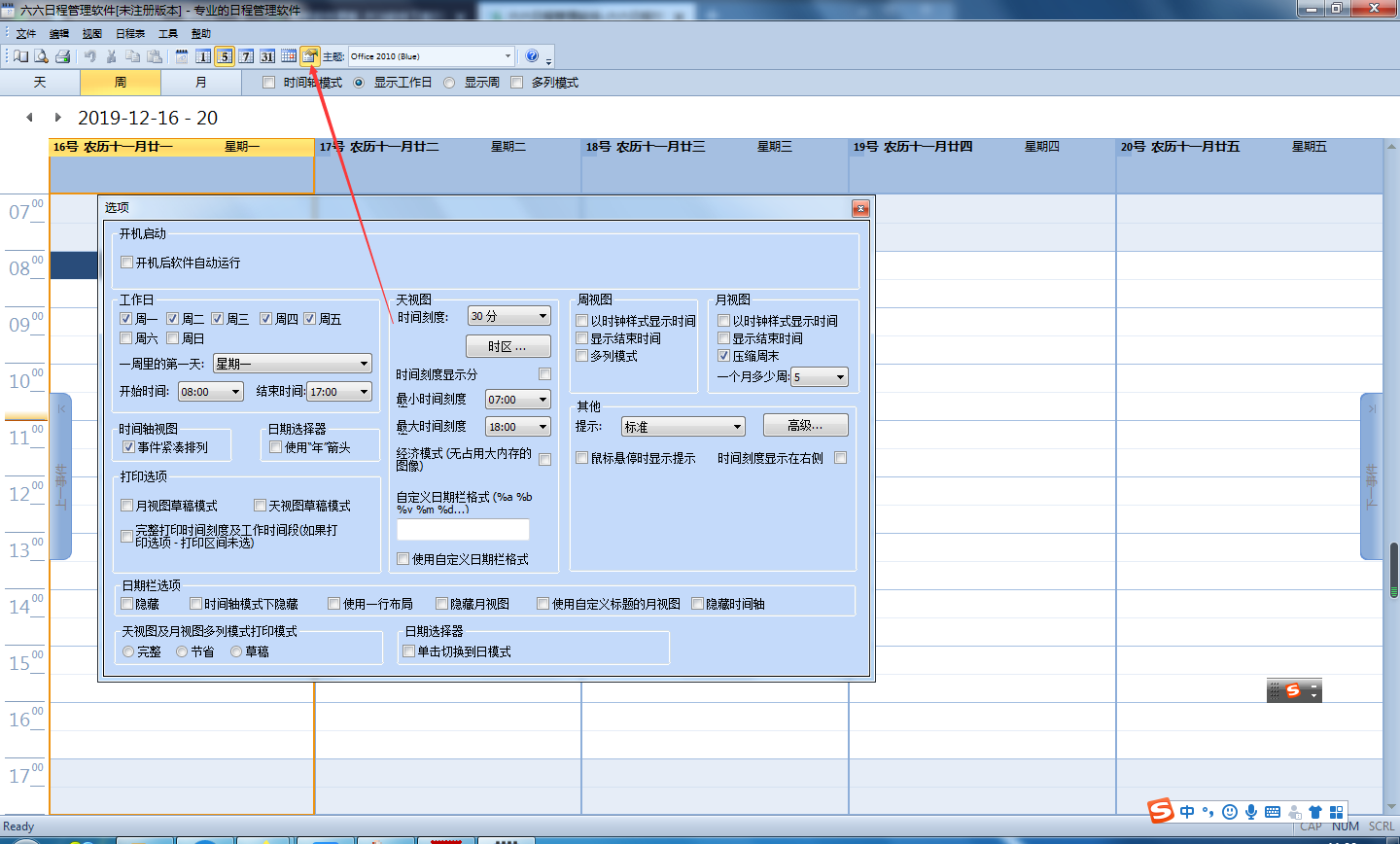
Task: Open the 时间刻度 30 分 dropdown
Action: coord(509,316)
